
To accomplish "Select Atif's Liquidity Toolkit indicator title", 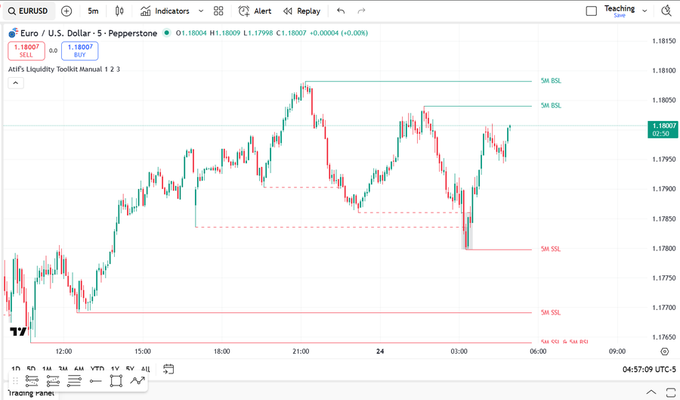I will coord(64,69).
